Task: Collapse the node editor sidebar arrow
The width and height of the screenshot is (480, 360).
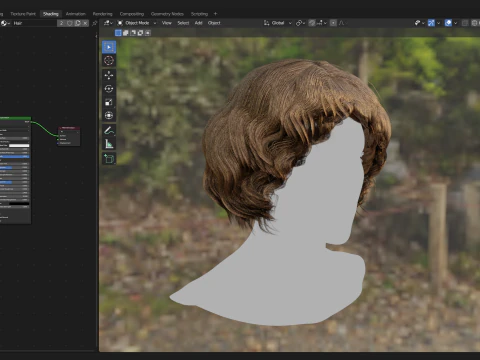Action: tap(96, 36)
